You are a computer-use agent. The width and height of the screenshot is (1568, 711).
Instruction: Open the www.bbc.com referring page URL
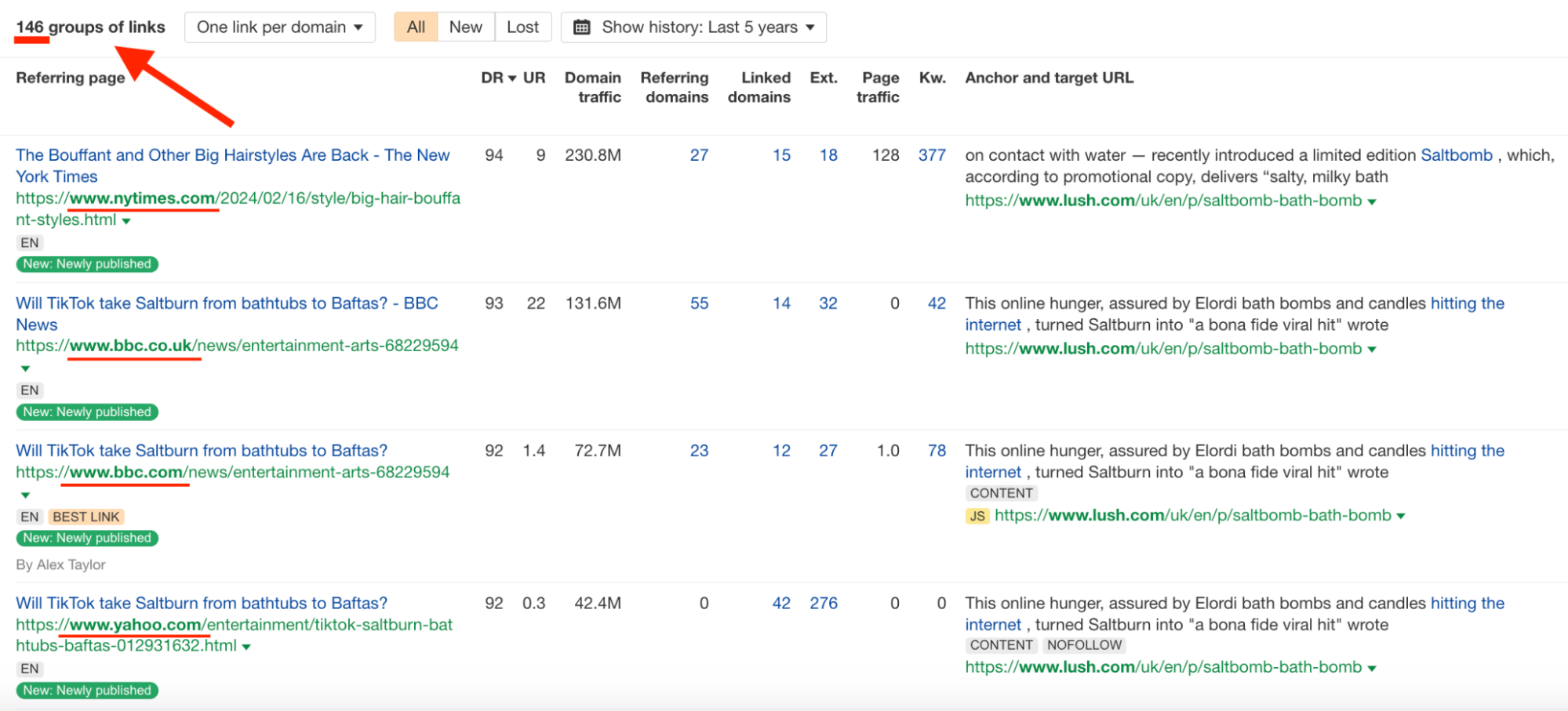(x=233, y=472)
